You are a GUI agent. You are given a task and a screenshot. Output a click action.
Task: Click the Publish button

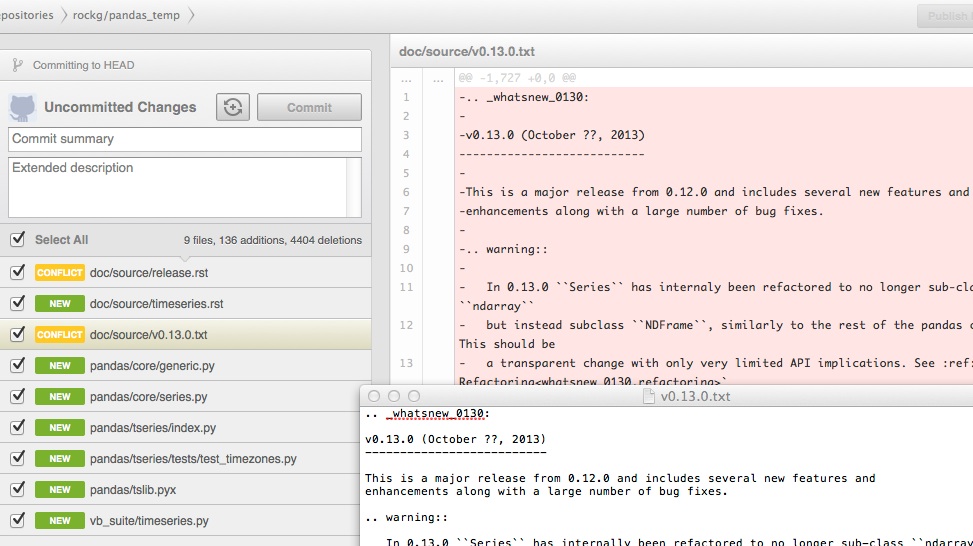[946, 16]
